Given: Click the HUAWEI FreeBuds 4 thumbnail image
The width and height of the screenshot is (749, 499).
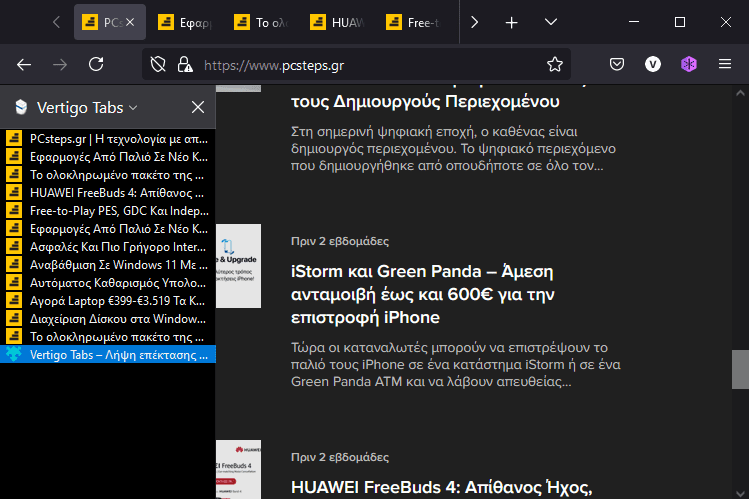Looking at the screenshot, I should pyautogui.click(x=238, y=469).
